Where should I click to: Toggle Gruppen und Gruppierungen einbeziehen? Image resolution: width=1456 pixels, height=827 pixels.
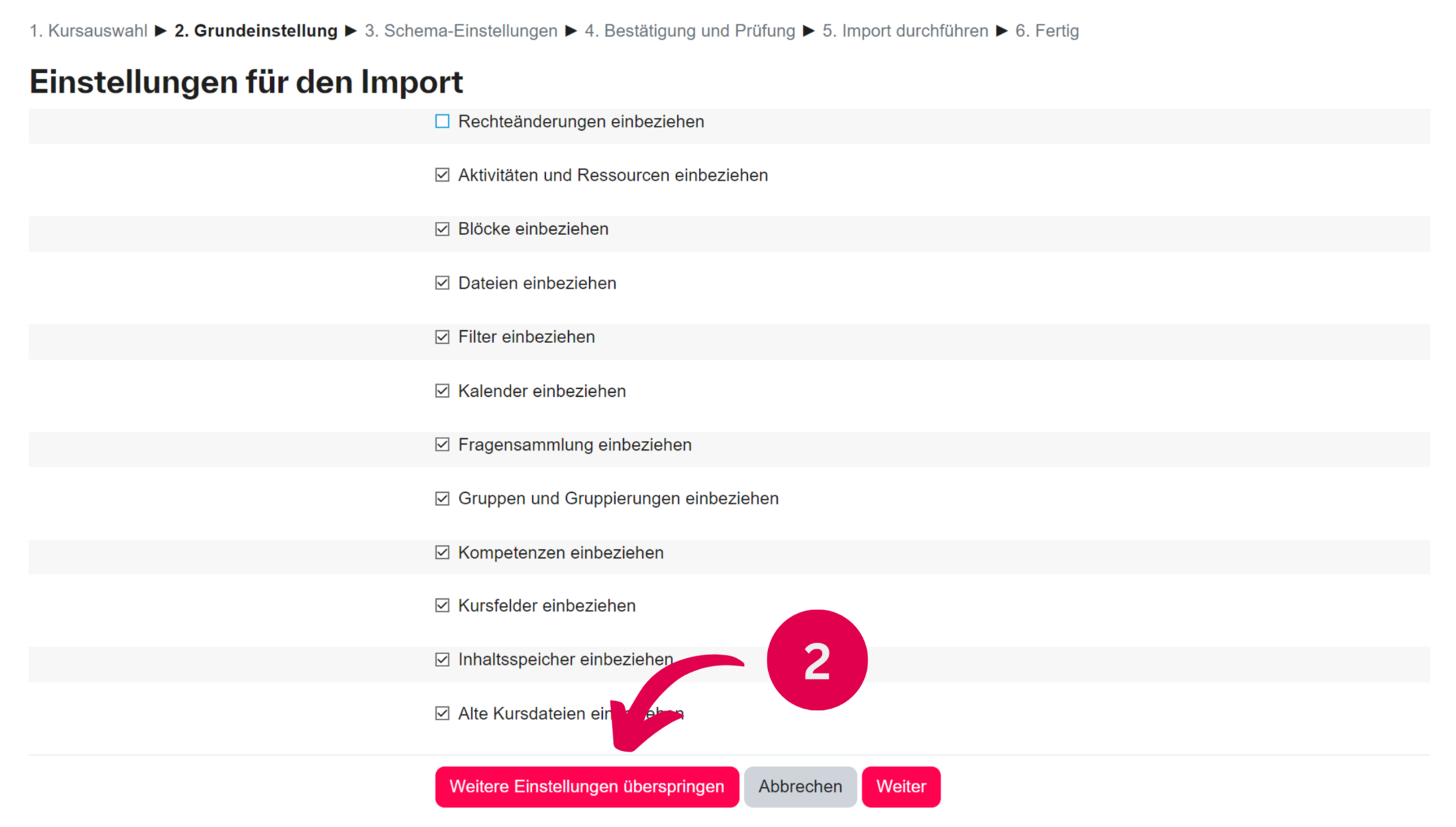coord(442,498)
